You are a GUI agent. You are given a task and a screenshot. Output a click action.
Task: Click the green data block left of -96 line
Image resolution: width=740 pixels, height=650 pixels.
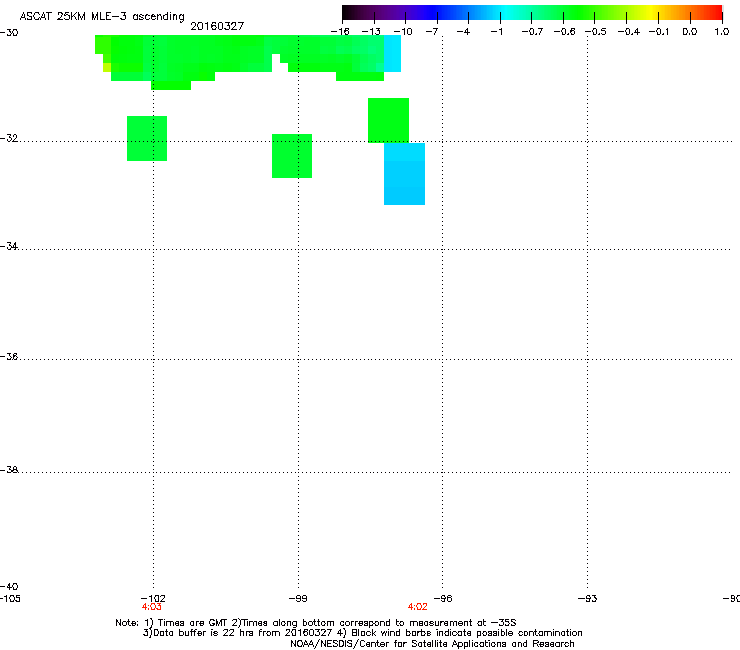coord(388,120)
